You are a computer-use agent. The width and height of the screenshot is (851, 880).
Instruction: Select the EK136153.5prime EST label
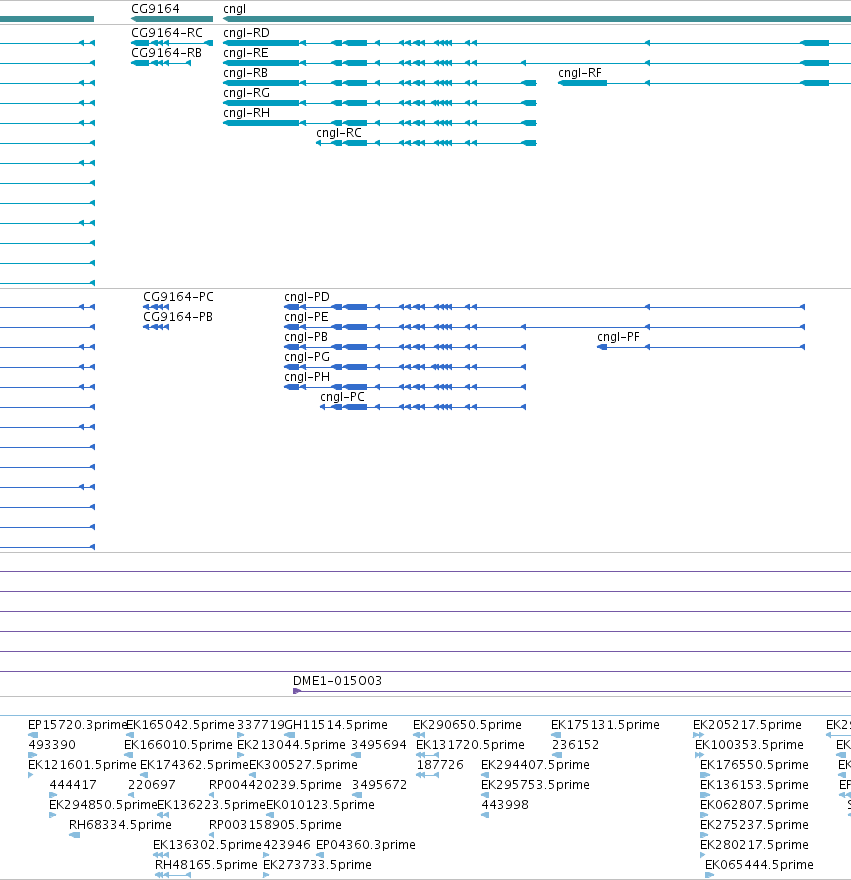pyautogui.click(x=754, y=785)
